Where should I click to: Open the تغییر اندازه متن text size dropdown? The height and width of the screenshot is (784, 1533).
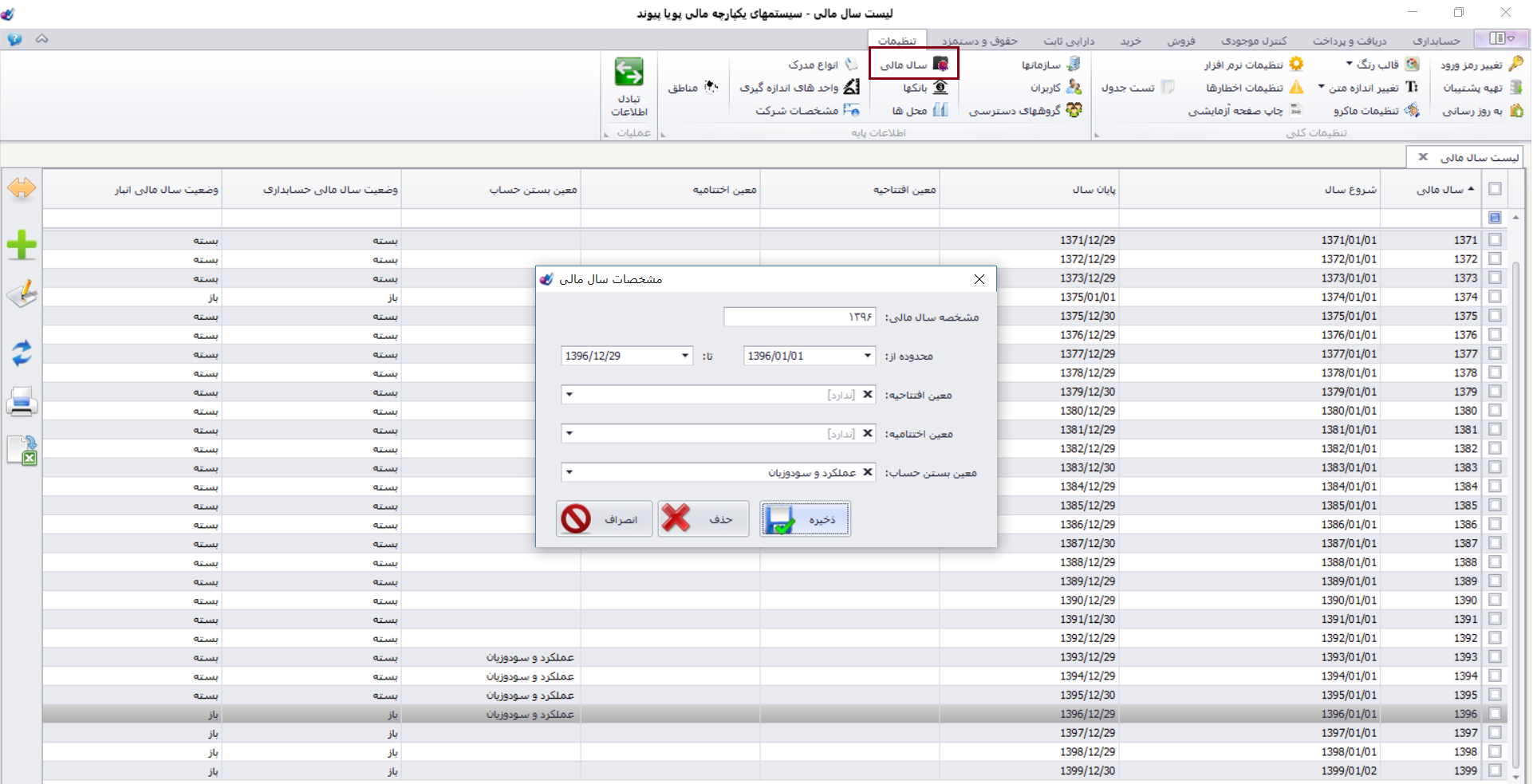tap(1368, 88)
